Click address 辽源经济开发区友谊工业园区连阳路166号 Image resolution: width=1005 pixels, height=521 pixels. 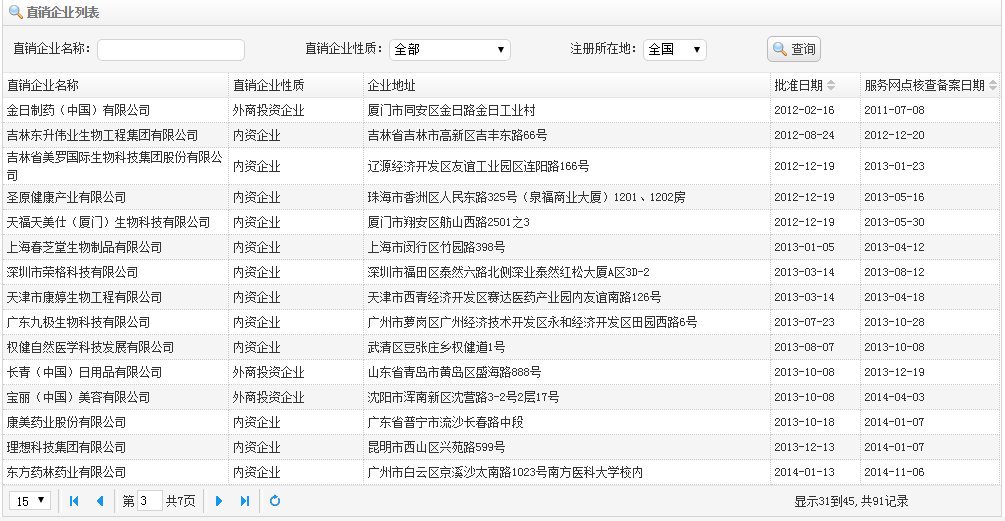tap(478, 166)
